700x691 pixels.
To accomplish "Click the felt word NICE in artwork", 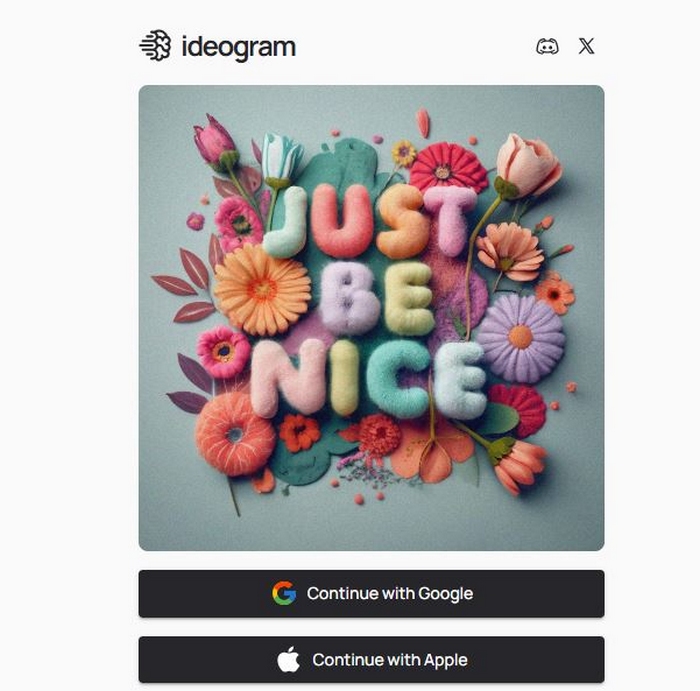I will coord(369,379).
